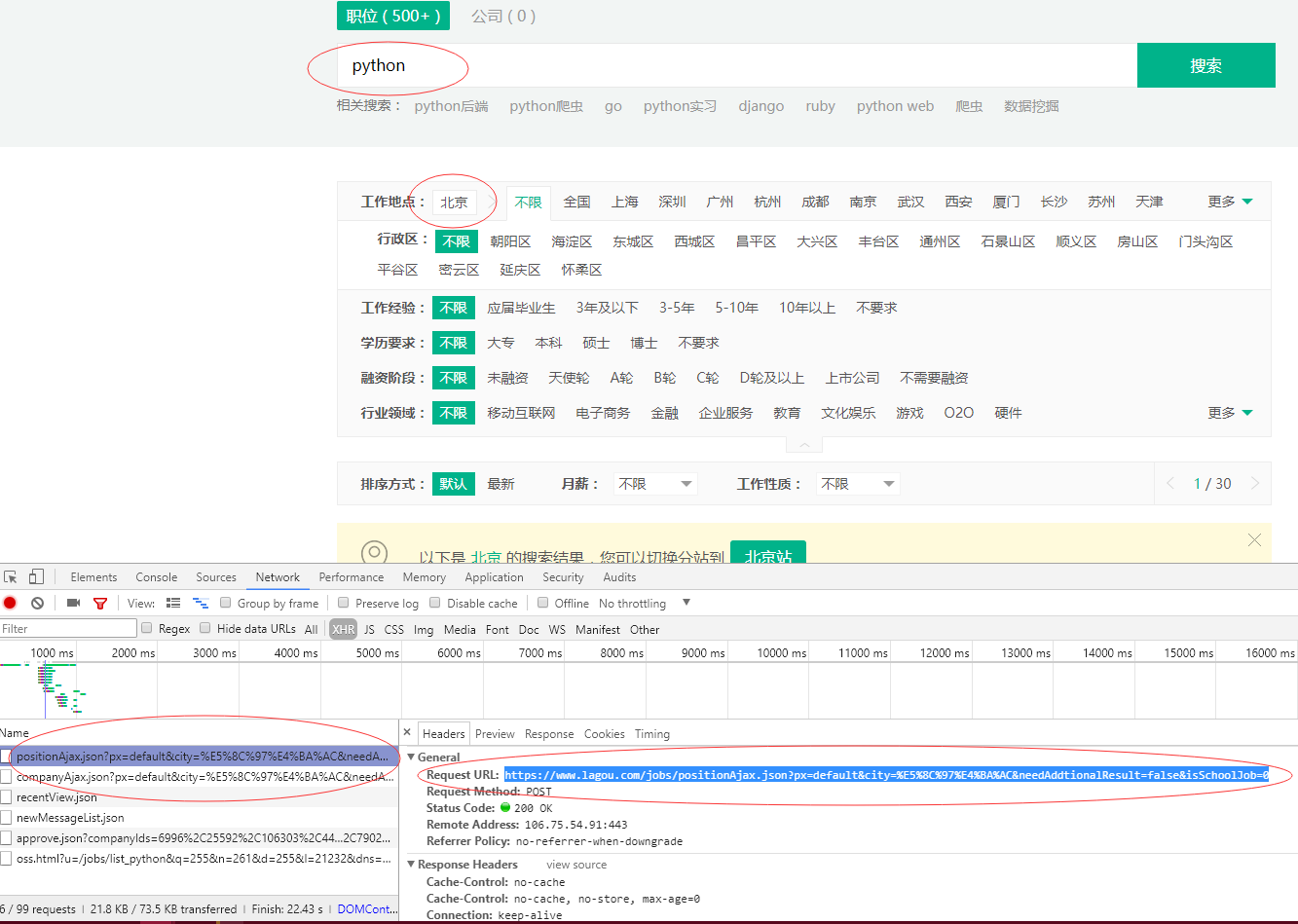The width and height of the screenshot is (1298, 924).
Task: Open the Response tab of request
Action: 549,734
